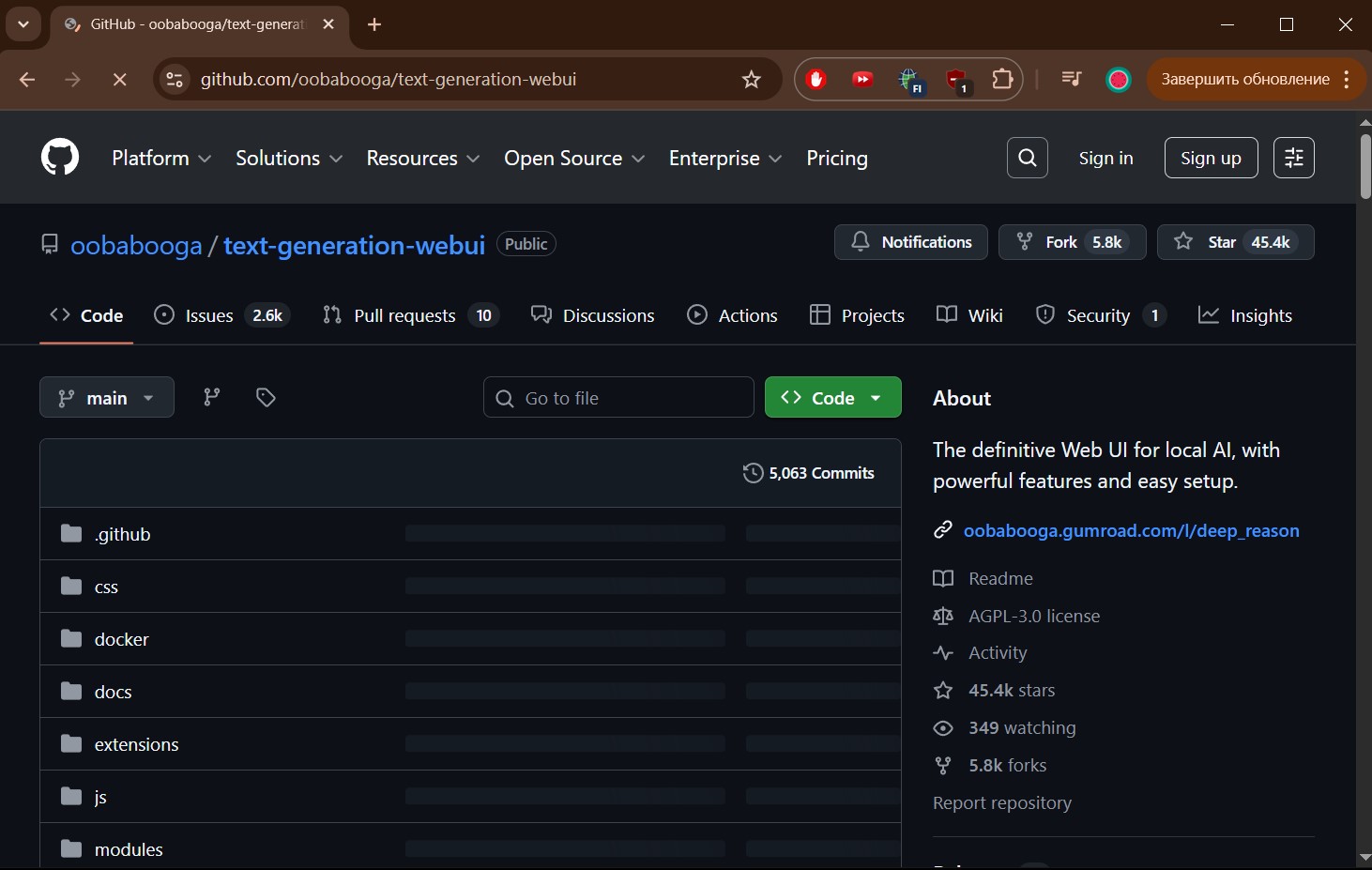Open the Pull requests tab
The image size is (1372, 870).
click(410, 316)
